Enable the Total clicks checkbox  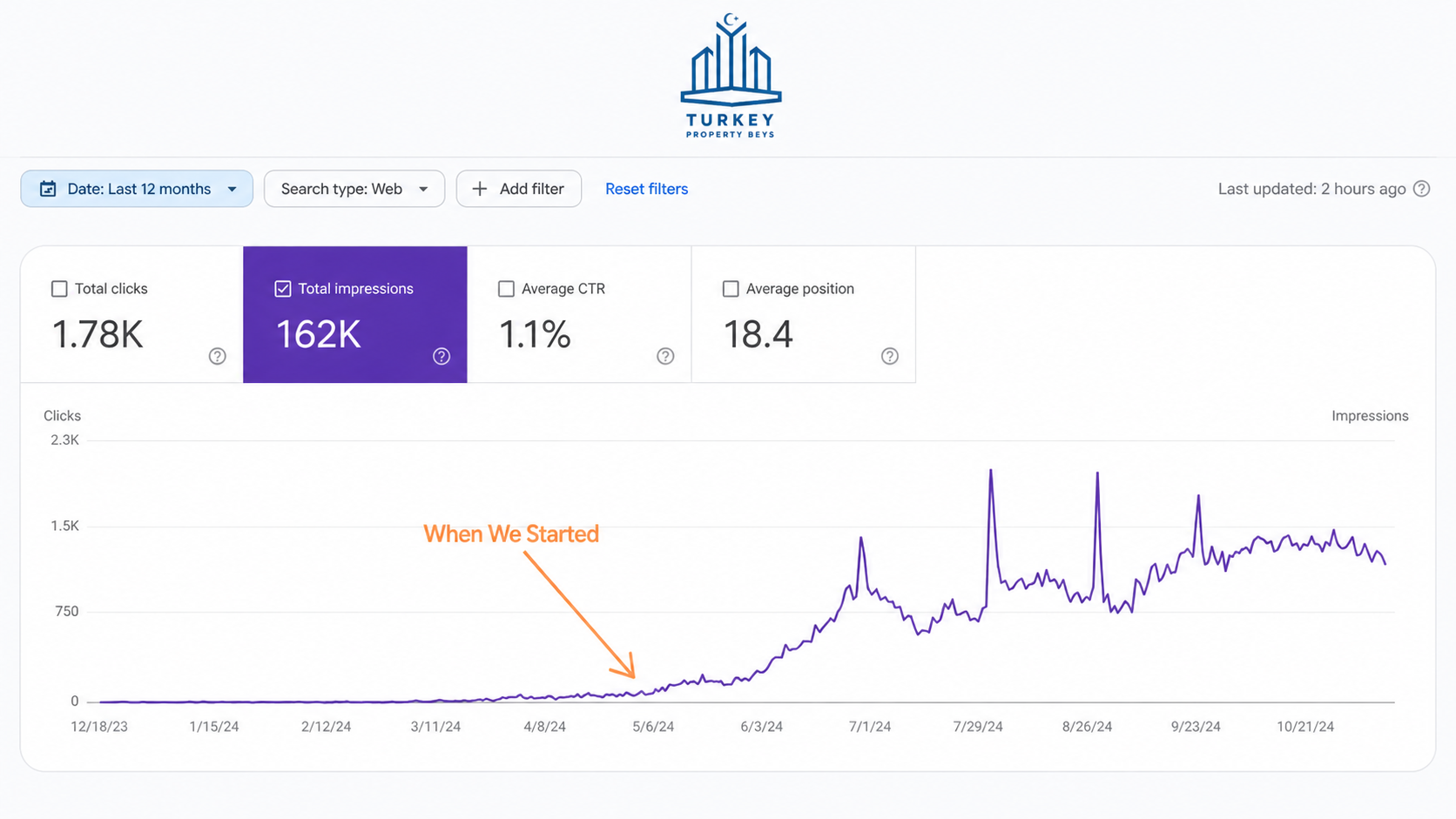pos(59,289)
